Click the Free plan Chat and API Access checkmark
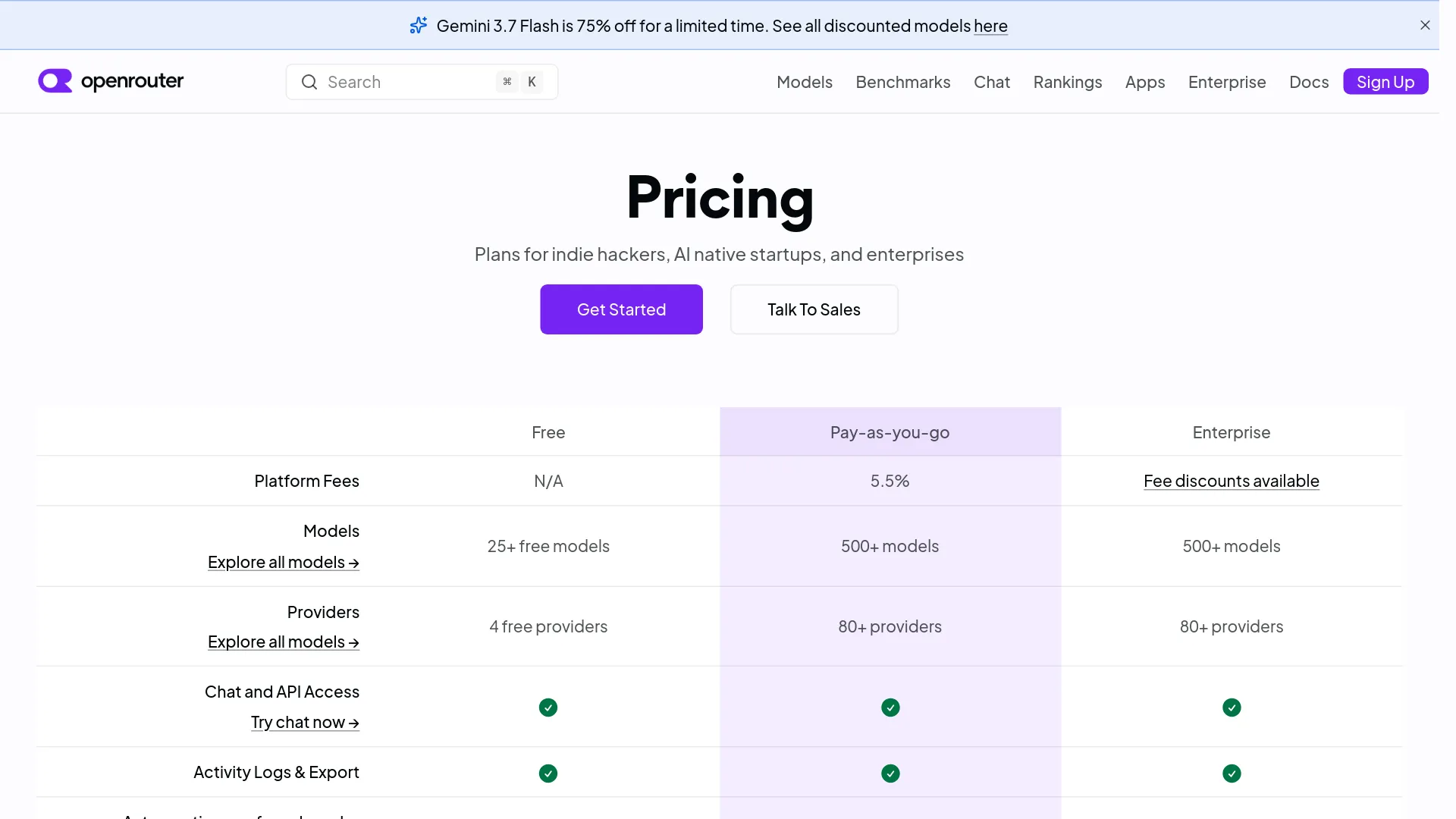Screen dimensions: 1456x819 pyautogui.click(x=548, y=708)
